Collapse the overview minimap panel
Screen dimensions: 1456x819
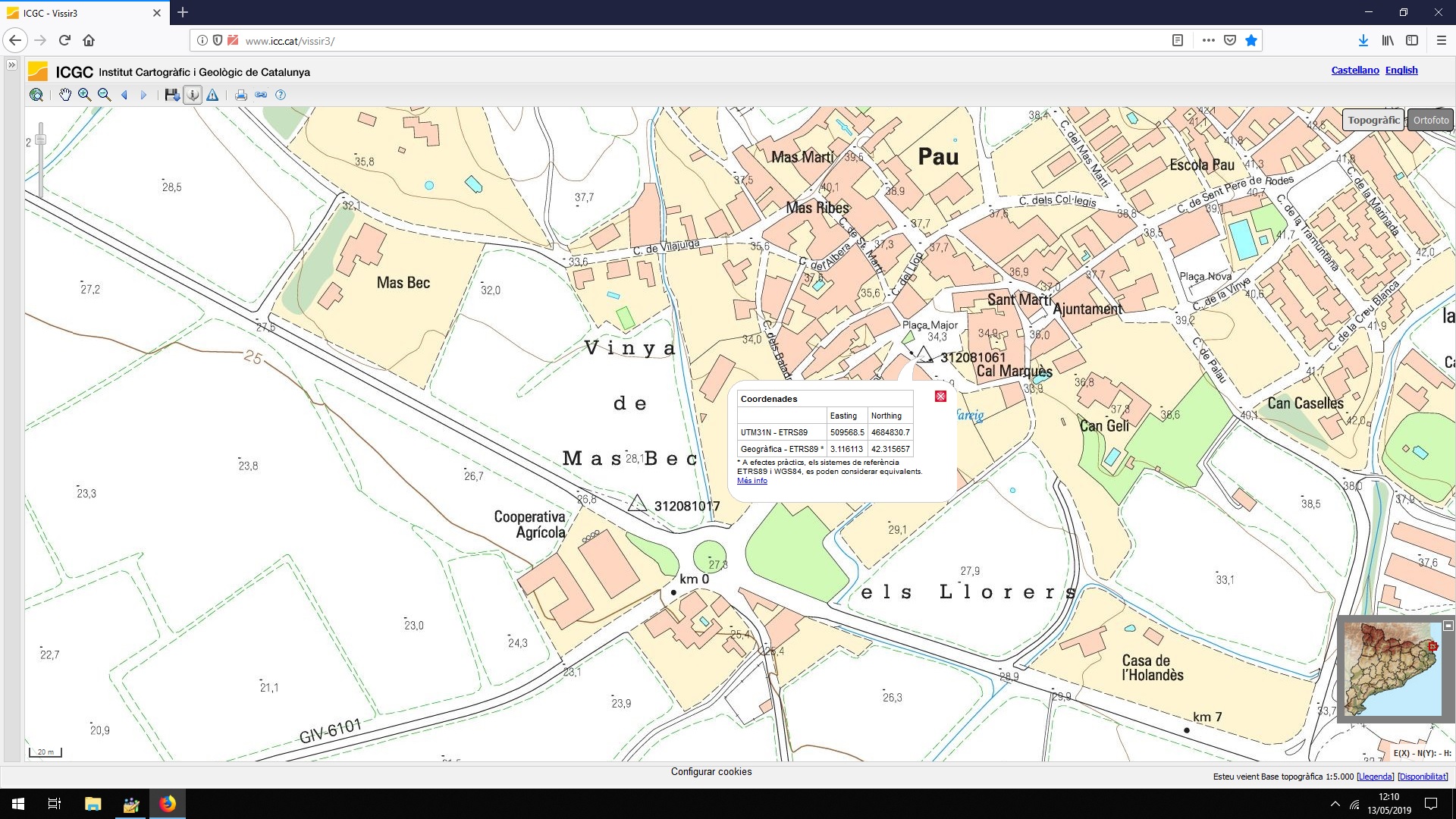point(1448,626)
